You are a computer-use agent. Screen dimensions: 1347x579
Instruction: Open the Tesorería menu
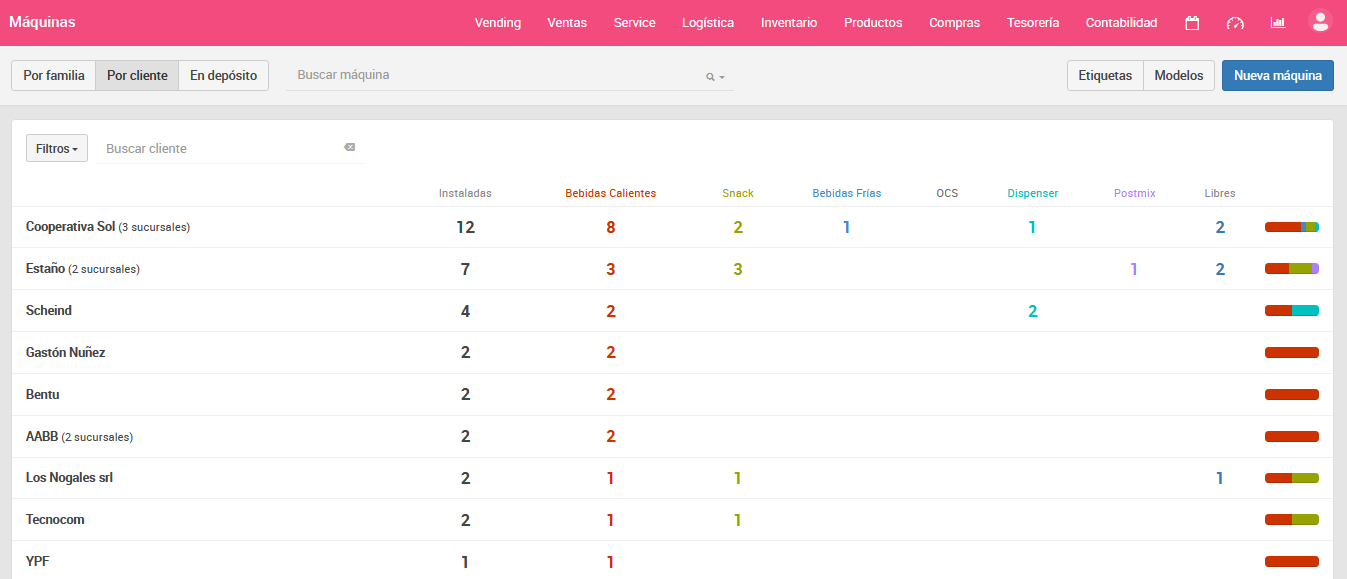1033,23
